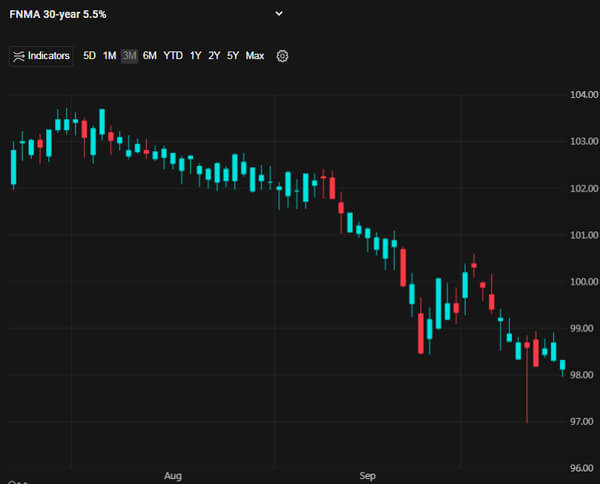The width and height of the screenshot is (600, 484).
Task: Switch to the 6M time range
Action: 150,56
